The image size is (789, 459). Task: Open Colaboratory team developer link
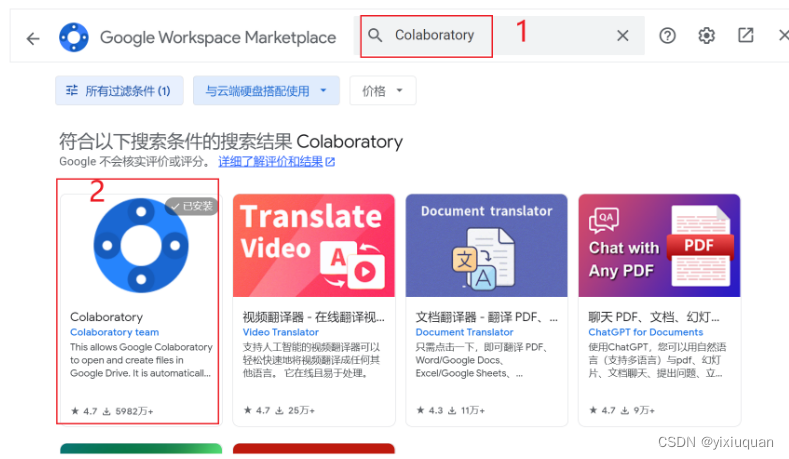(x=114, y=332)
